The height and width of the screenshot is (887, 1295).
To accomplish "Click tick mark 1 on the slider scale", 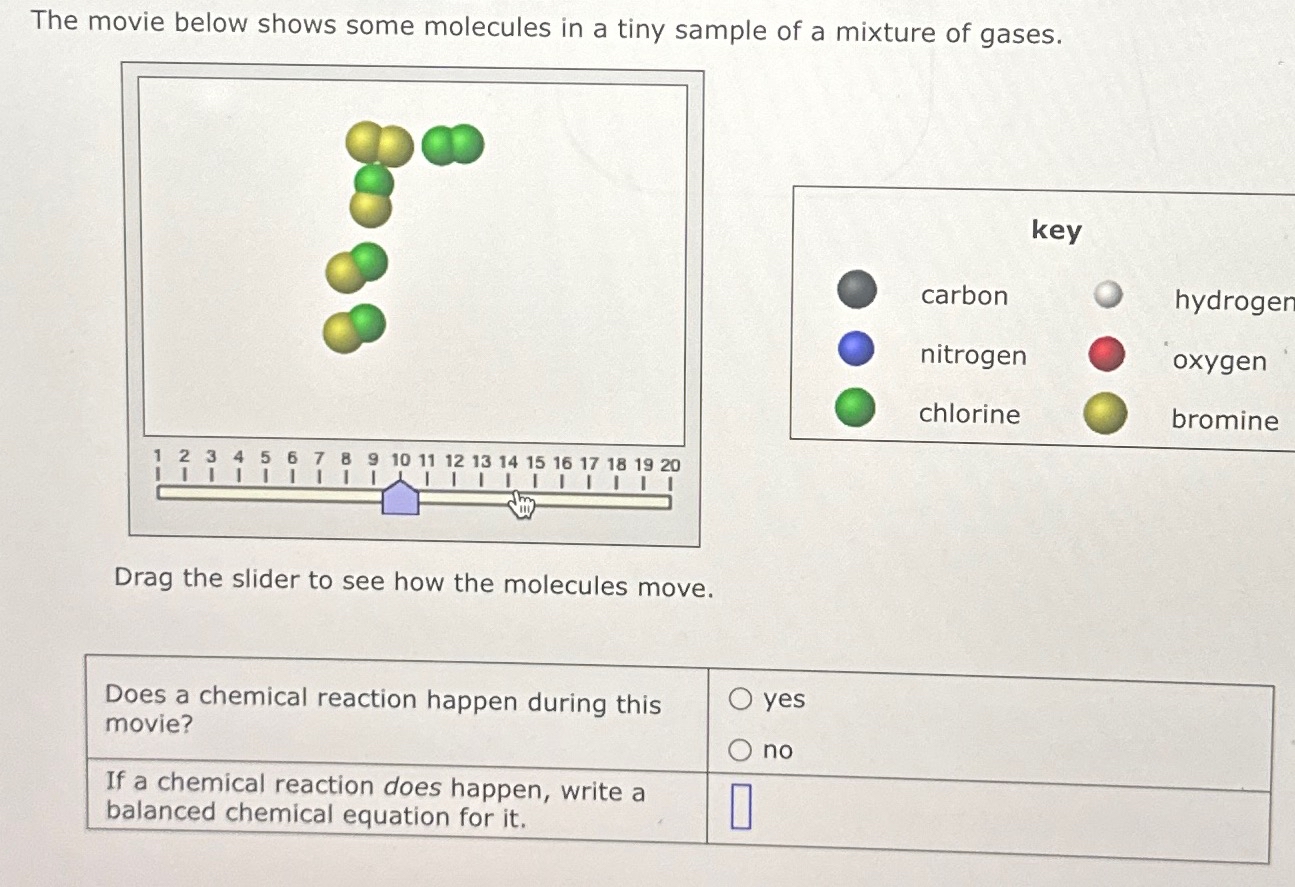I will click(x=157, y=477).
